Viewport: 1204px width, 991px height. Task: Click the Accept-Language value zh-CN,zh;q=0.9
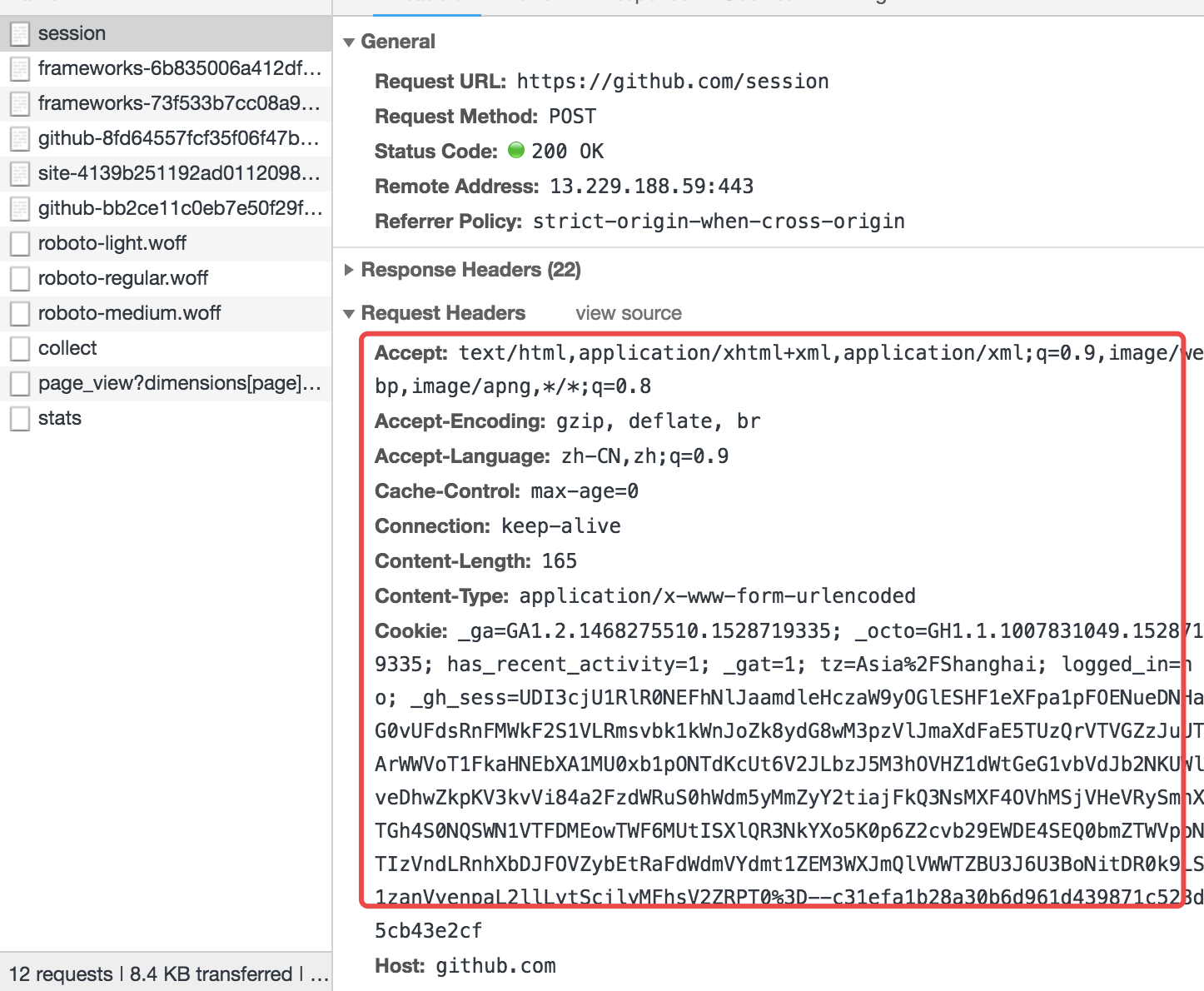(645, 456)
